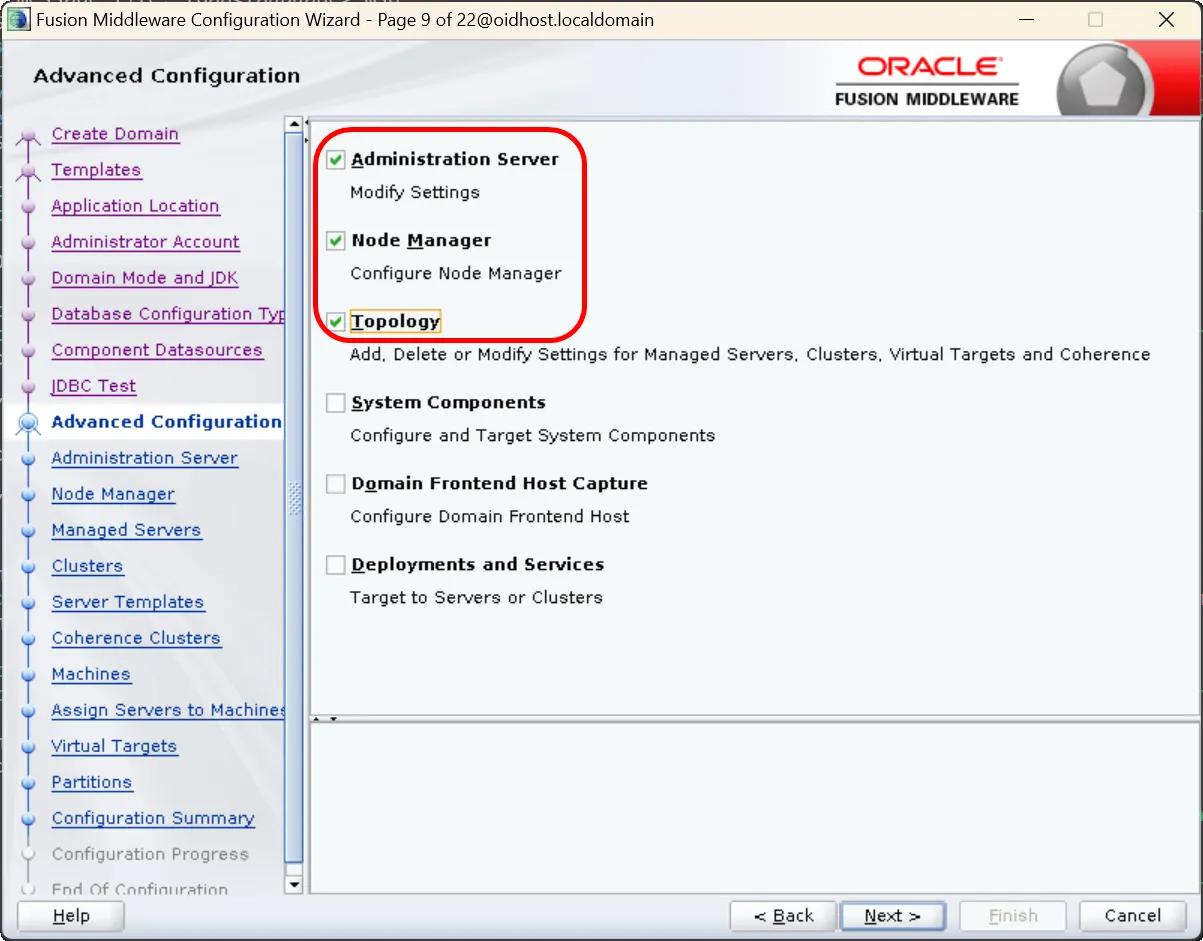
Task: Click the wizard globe icon in title bar
Action: 19,19
